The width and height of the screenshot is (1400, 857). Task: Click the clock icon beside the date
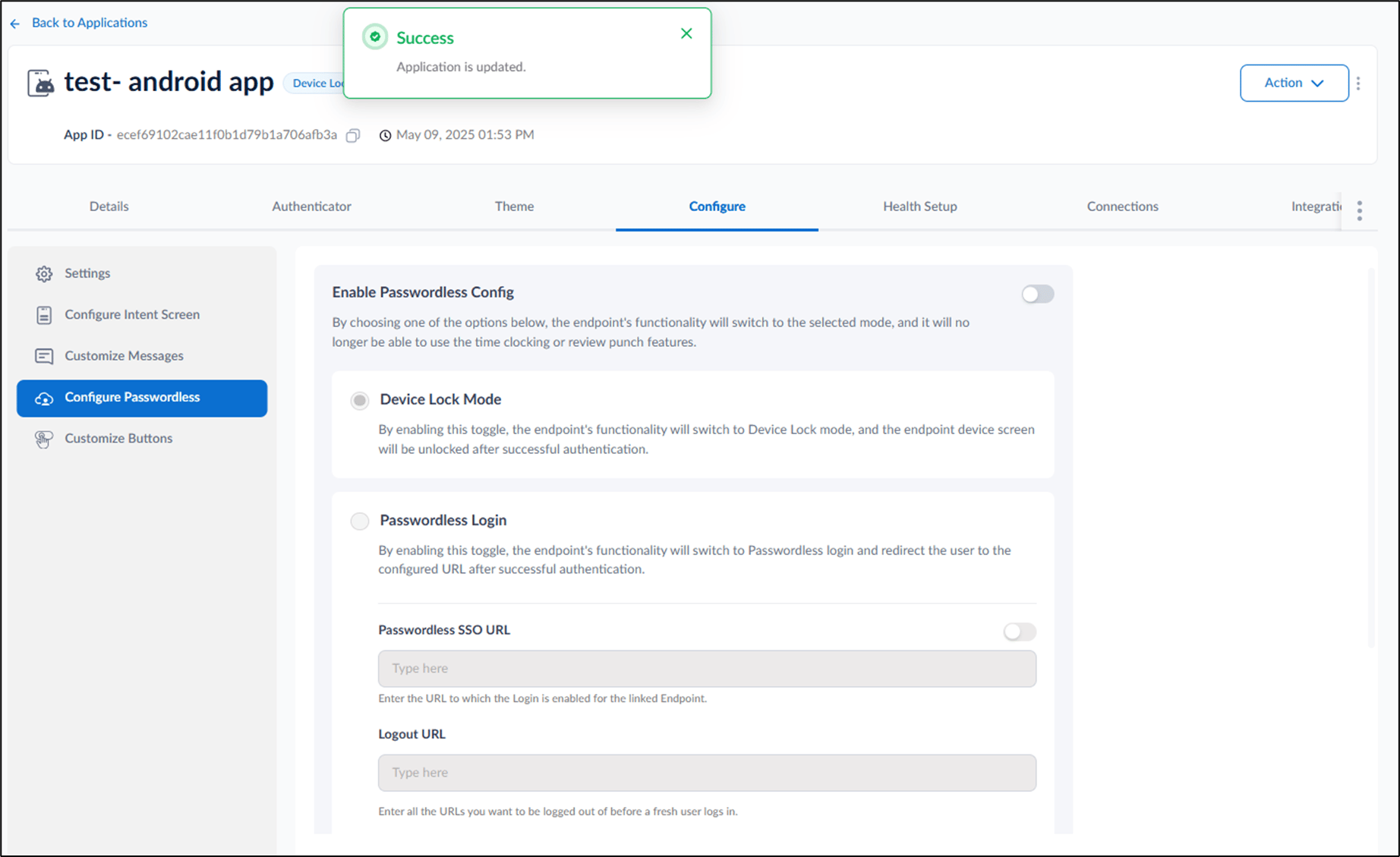pyautogui.click(x=385, y=135)
